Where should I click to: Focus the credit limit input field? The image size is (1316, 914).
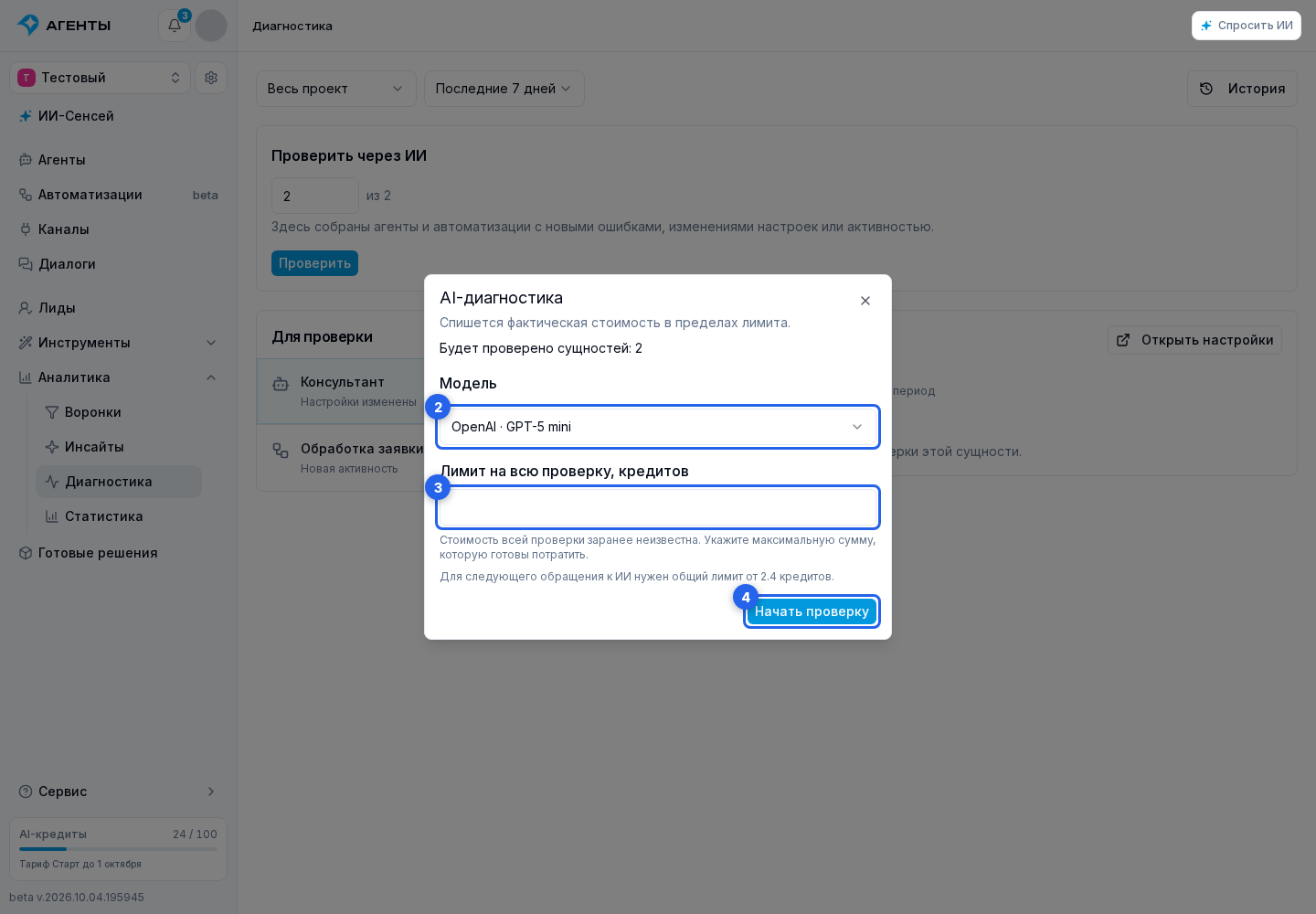point(658,507)
